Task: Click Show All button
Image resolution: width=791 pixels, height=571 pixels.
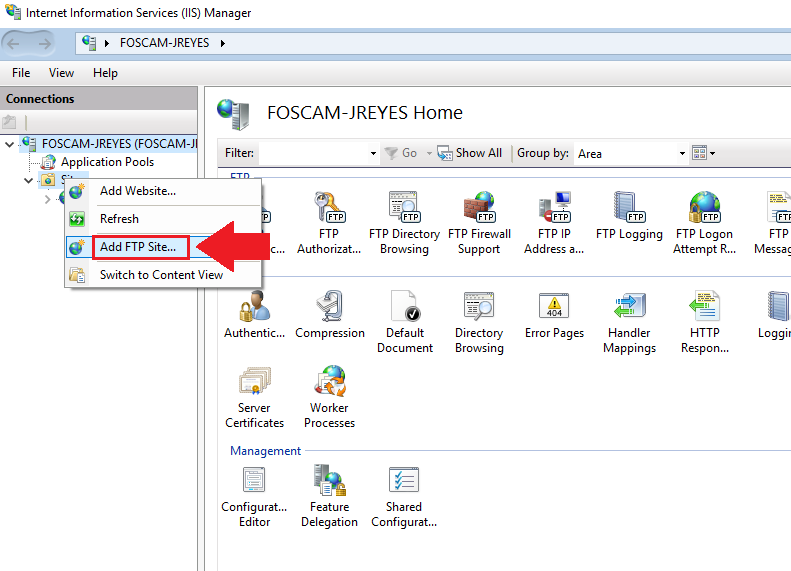Action: (470, 153)
